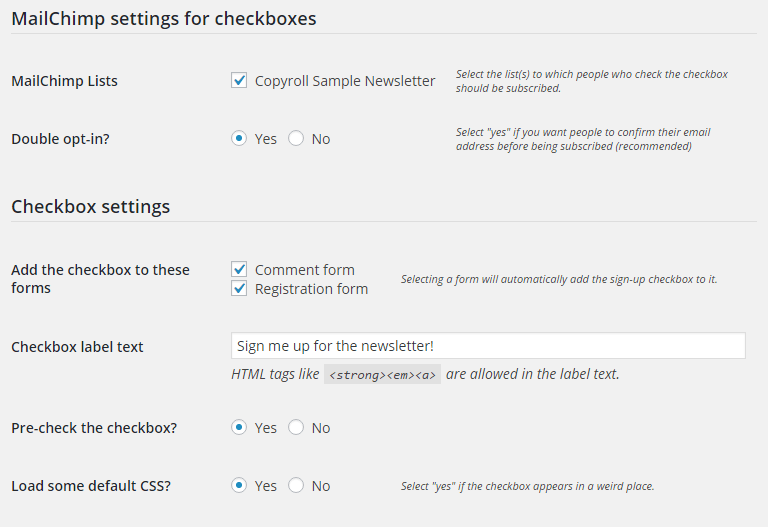This screenshot has width=768, height=527.
Task: Click the 'MailChimp settings for checkboxes' heading
Action: 164,19
